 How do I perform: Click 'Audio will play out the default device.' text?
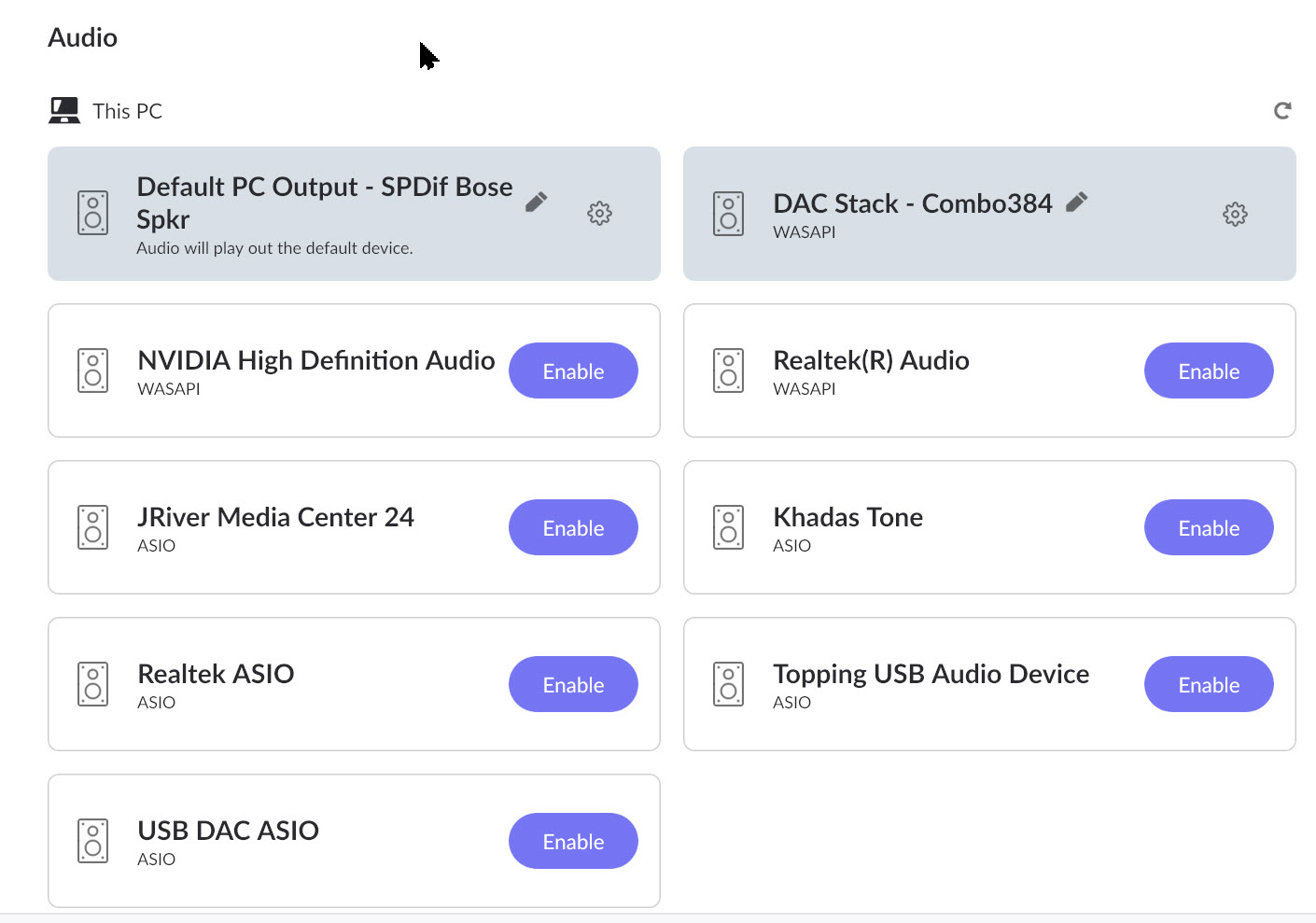coord(274,248)
